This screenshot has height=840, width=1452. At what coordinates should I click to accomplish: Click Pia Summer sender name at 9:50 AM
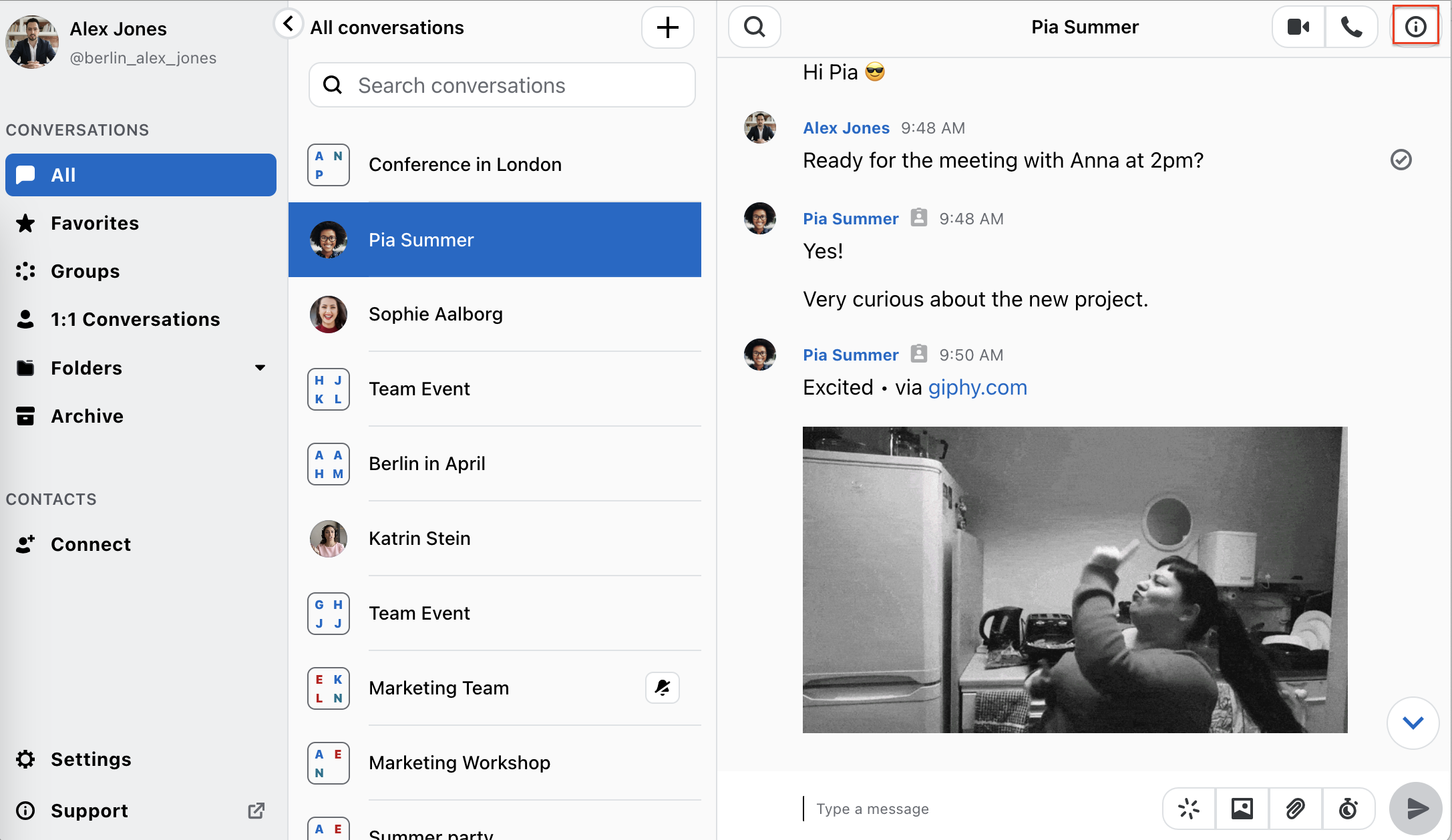click(x=850, y=355)
